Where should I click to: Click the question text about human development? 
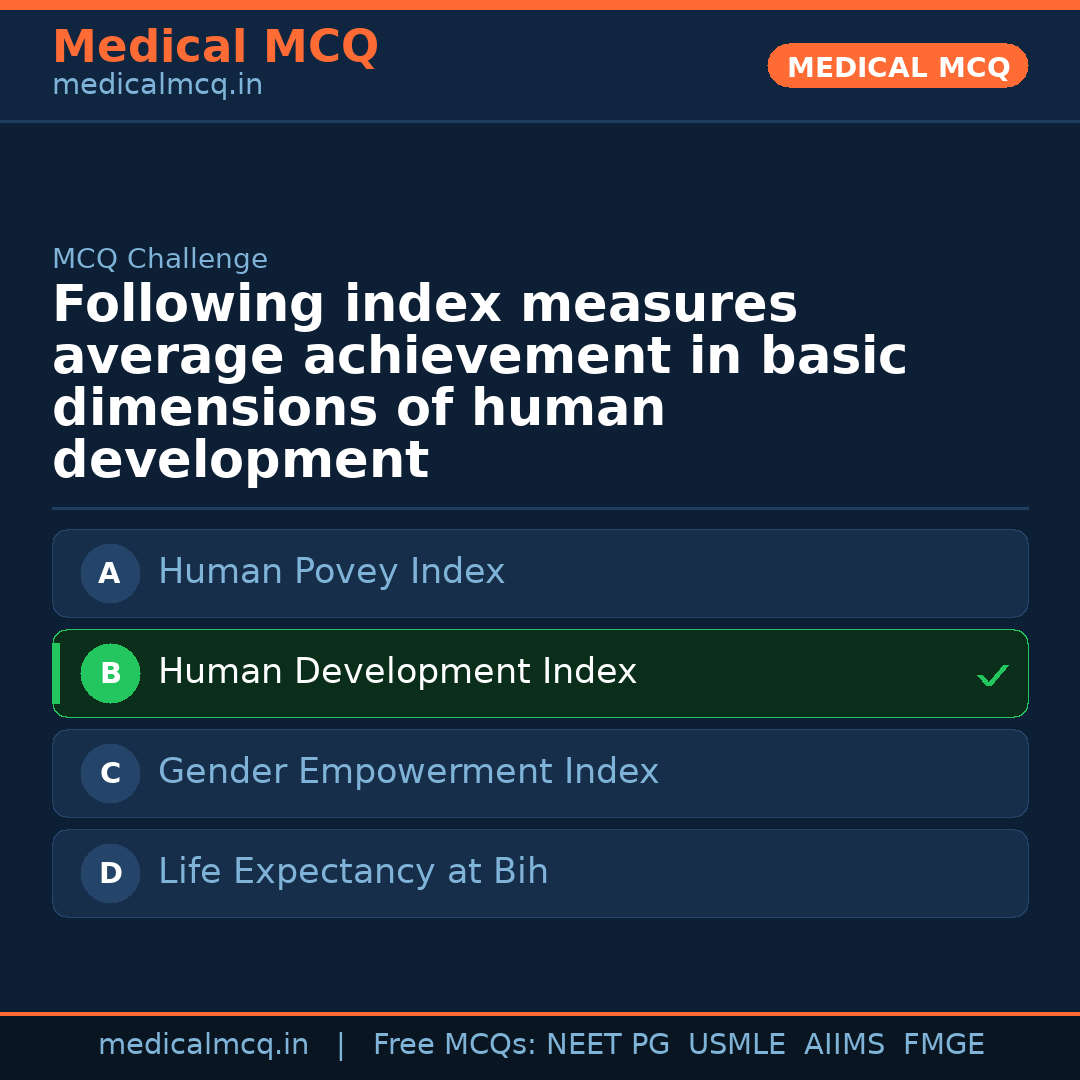[x=480, y=382]
